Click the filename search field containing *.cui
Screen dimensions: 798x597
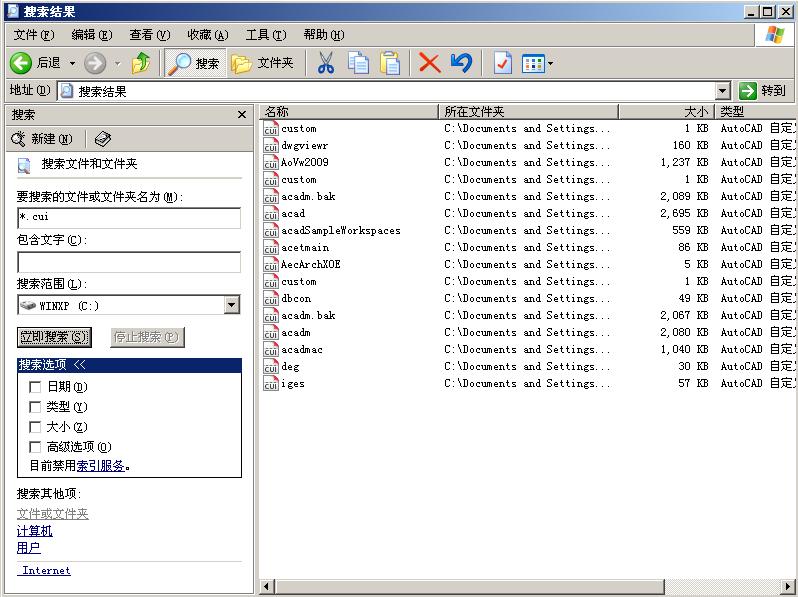[x=129, y=217]
